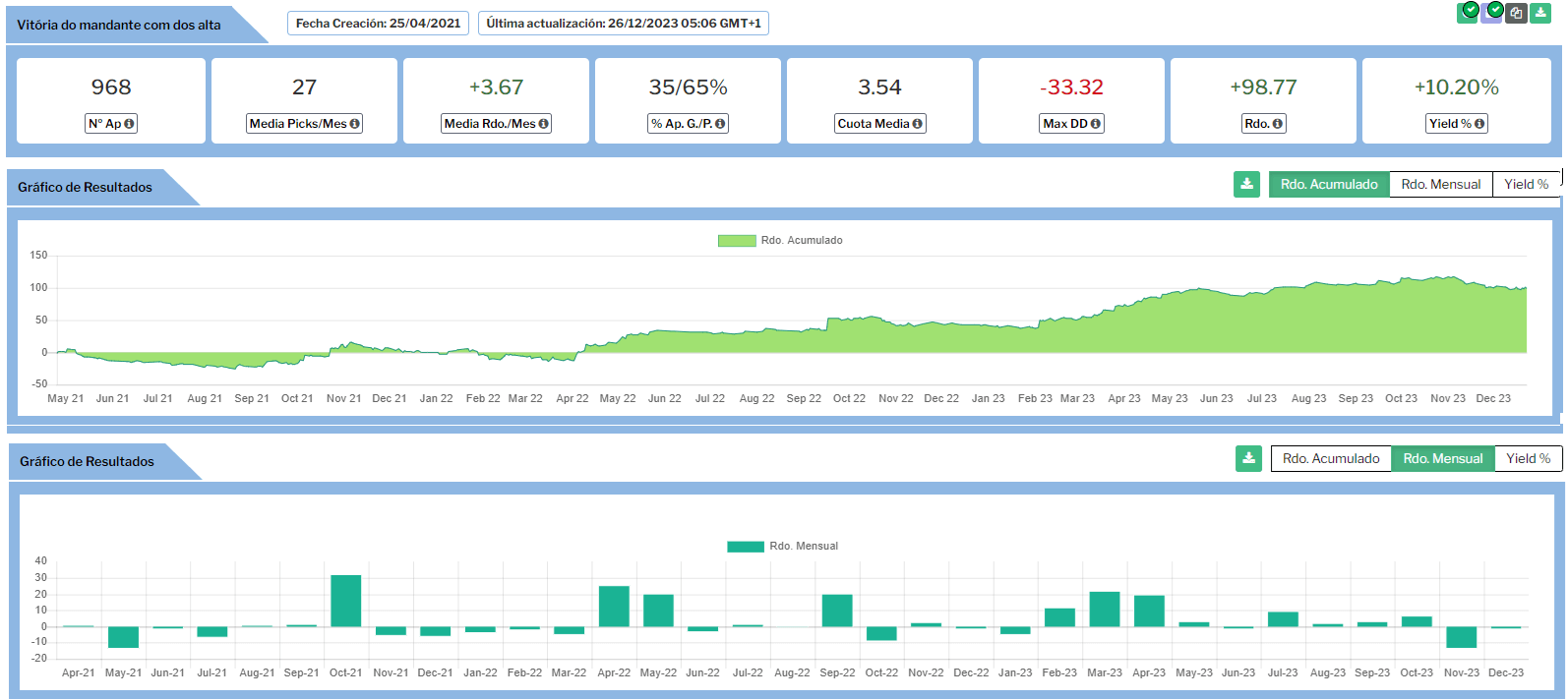Screen dimensions: 1568x700
Task: Click the purple icon with the checkmark badge
Action: click(x=1492, y=12)
